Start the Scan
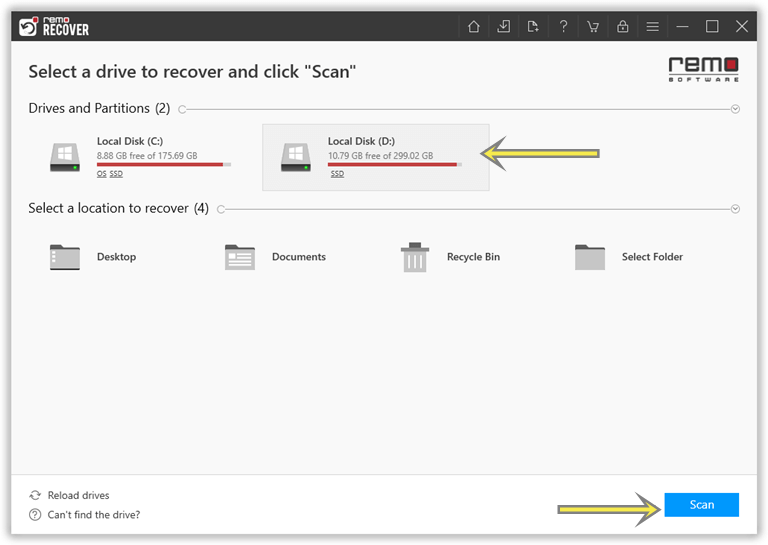 (701, 505)
